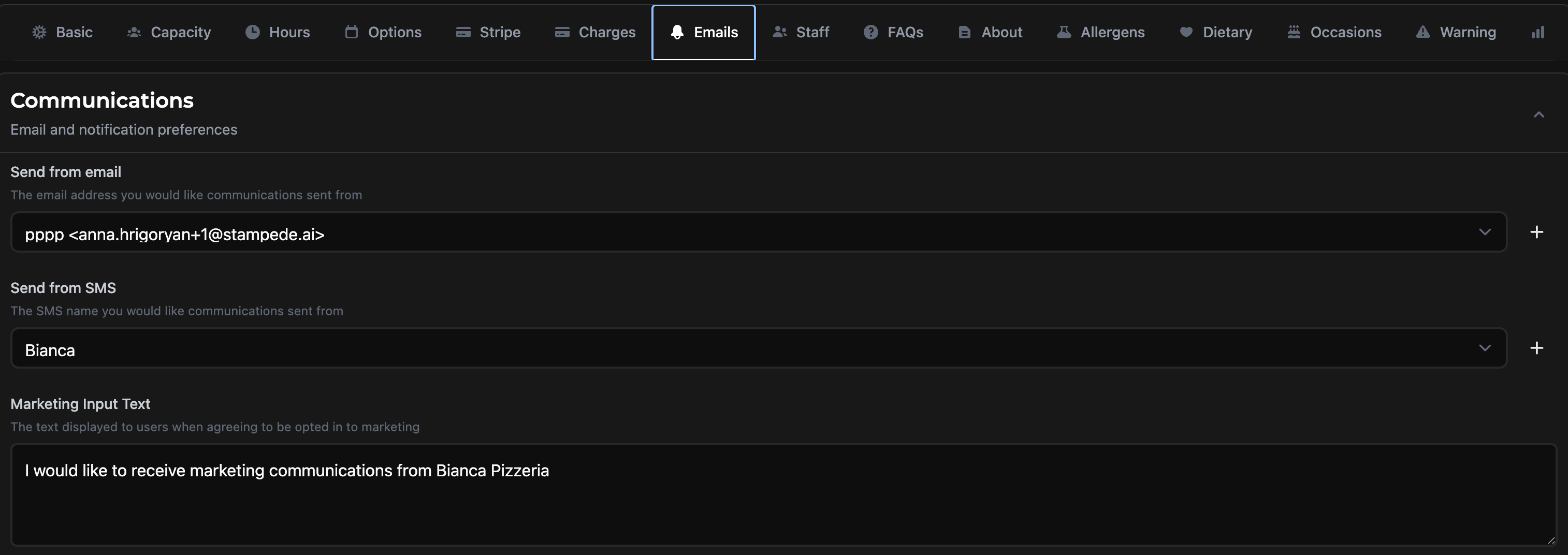The height and width of the screenshot is (555, 1568).
Task: Click the bar chart icon at far right
Action: 1537,32
